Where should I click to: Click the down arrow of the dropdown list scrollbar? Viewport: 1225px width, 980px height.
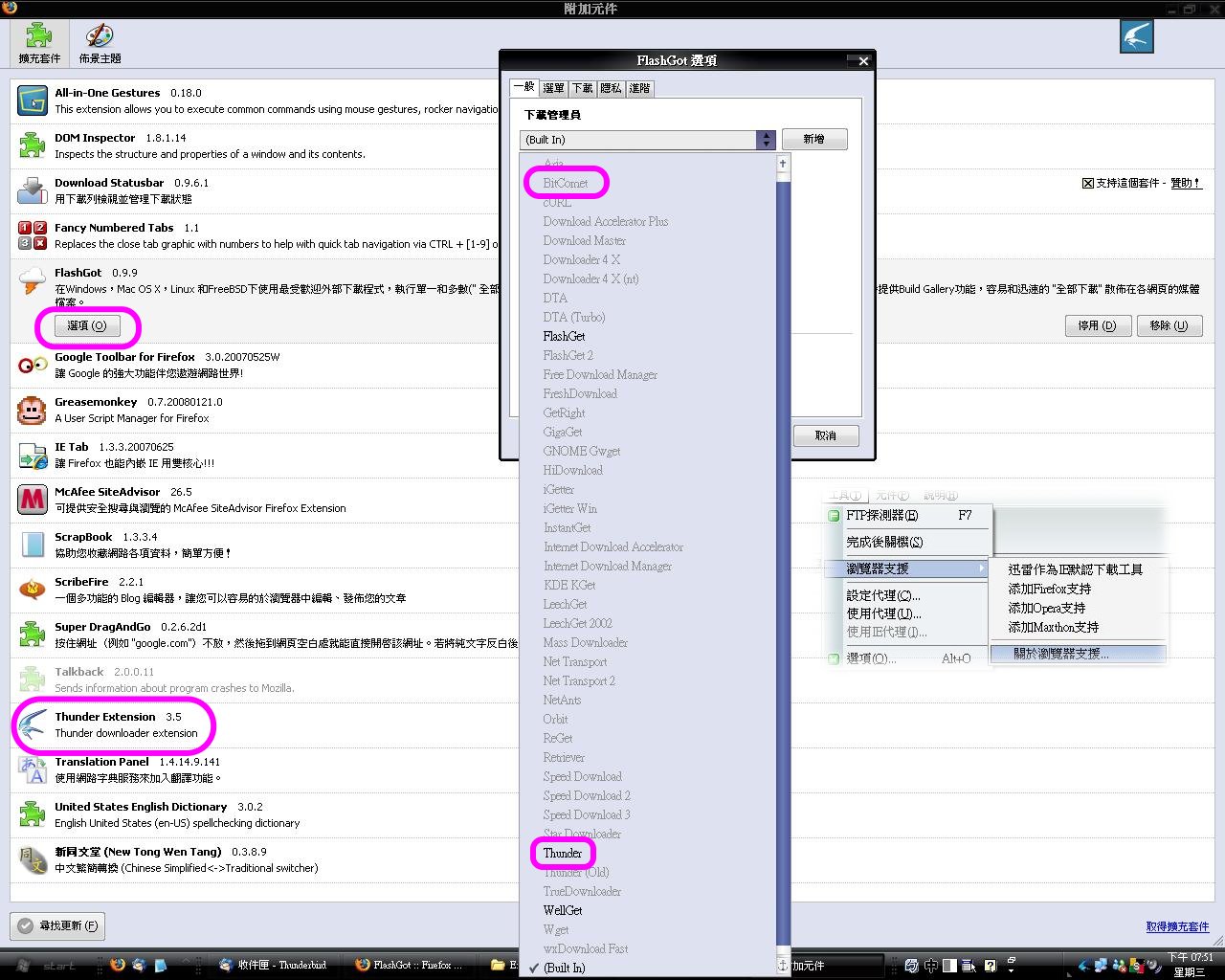[783, 966]
